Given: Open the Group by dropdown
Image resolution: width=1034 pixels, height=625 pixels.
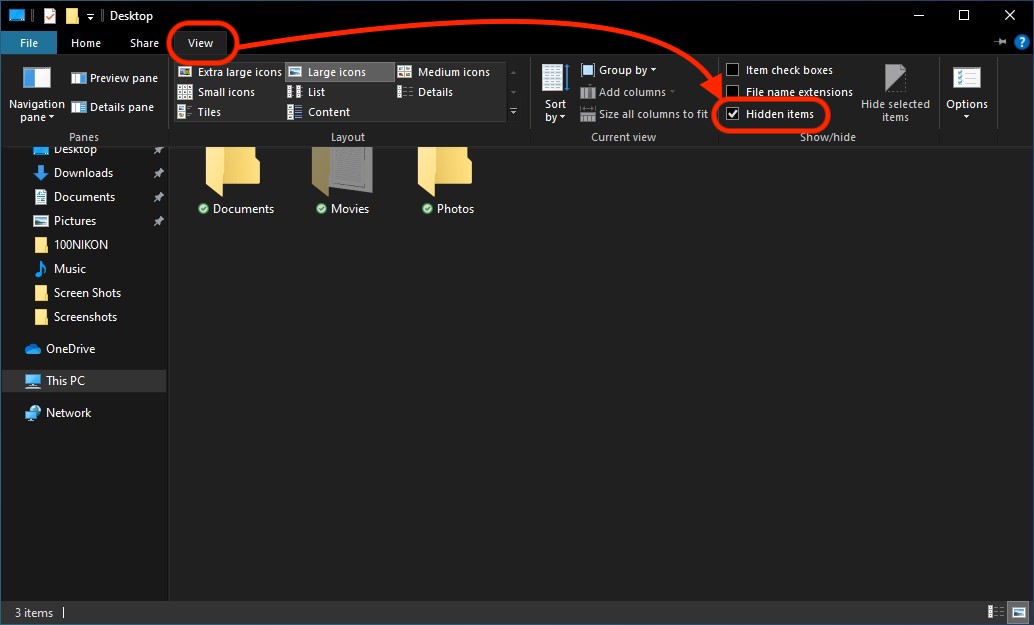Looking at the screenshot, I should [x=619, y=70].
